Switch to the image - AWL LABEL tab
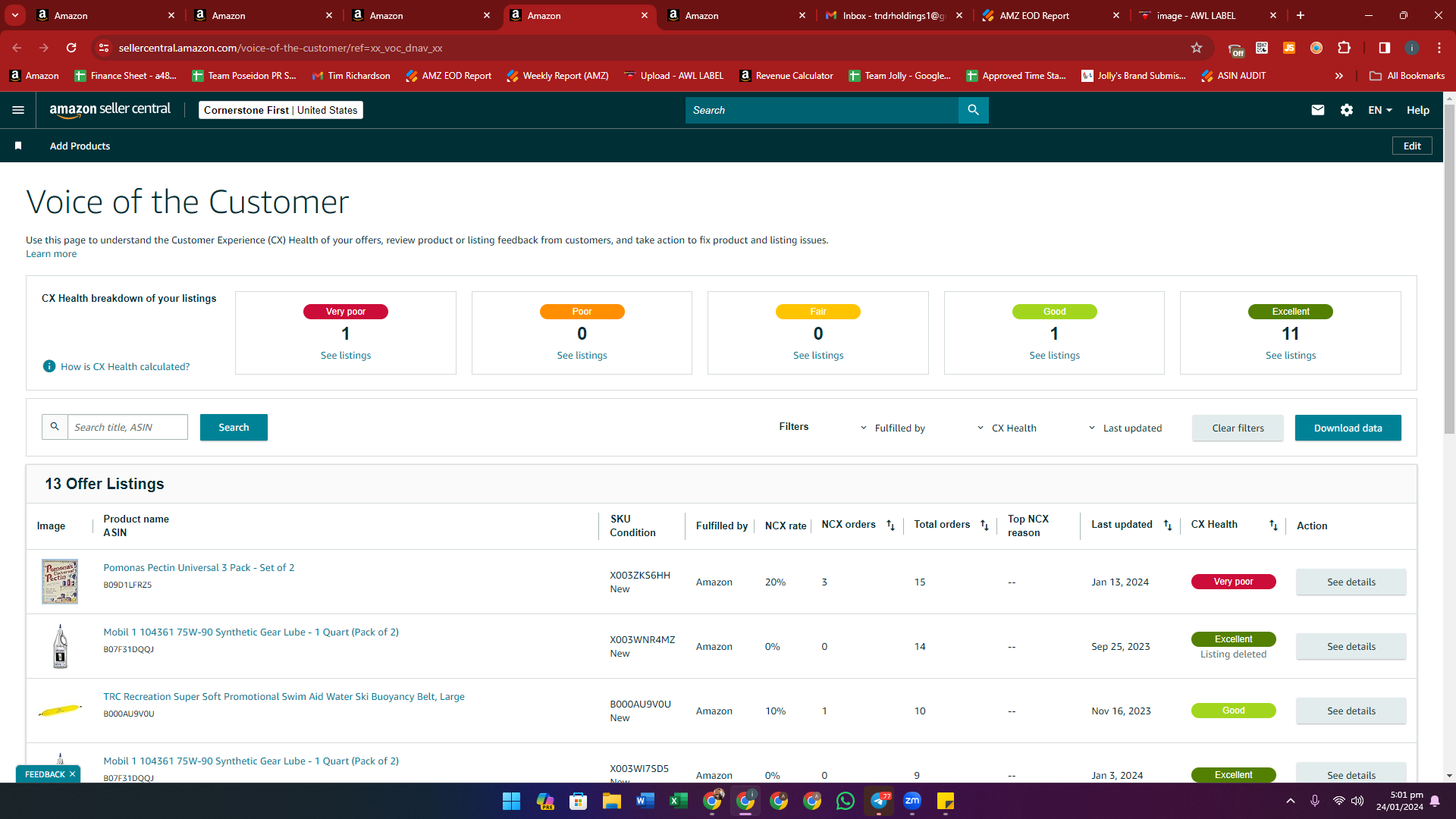 point(1207,15)
